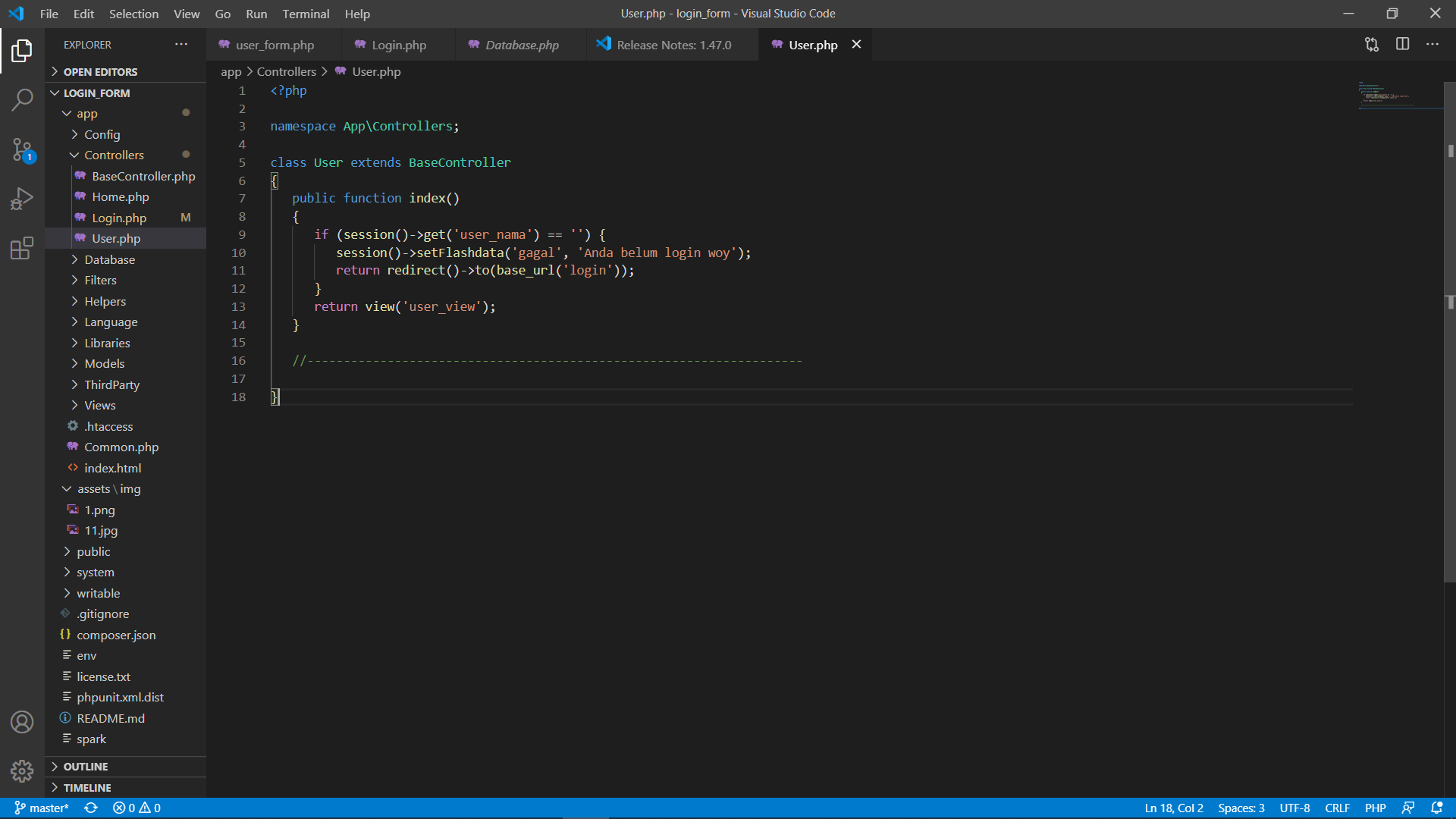The width and height of the screenshot is (1456, 819).
Task: Open the File menu
Action: tap(49, 14)
